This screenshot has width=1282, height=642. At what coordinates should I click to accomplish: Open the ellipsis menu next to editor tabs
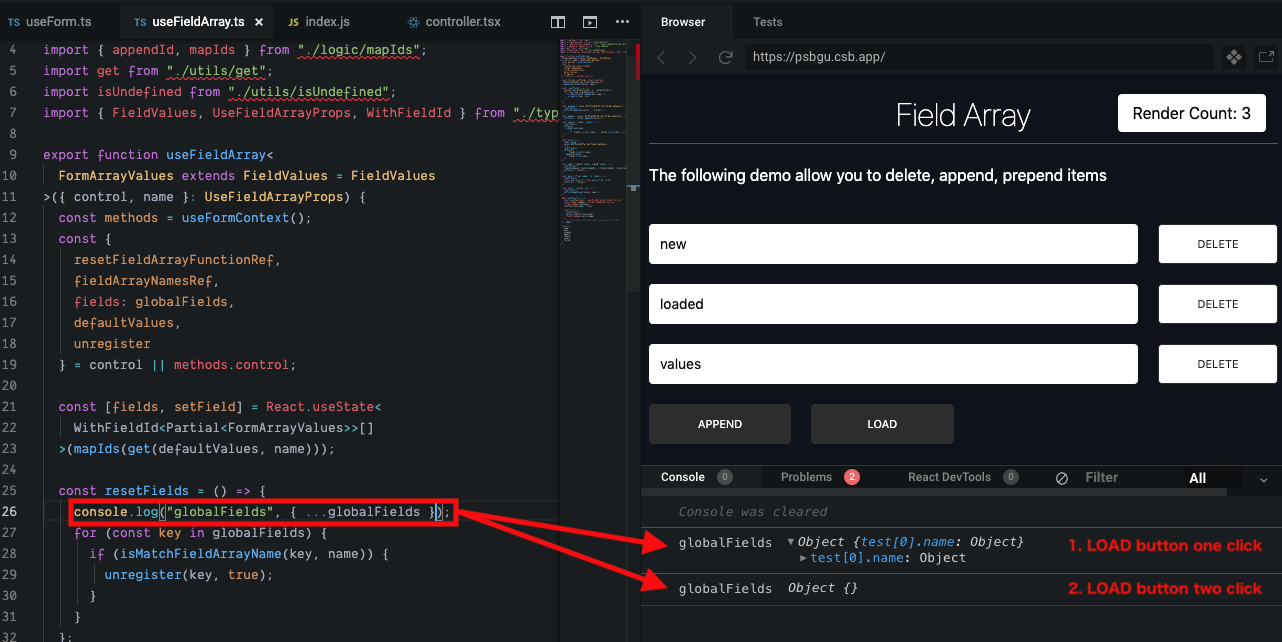pyautogui.click(x=621, y=21)
